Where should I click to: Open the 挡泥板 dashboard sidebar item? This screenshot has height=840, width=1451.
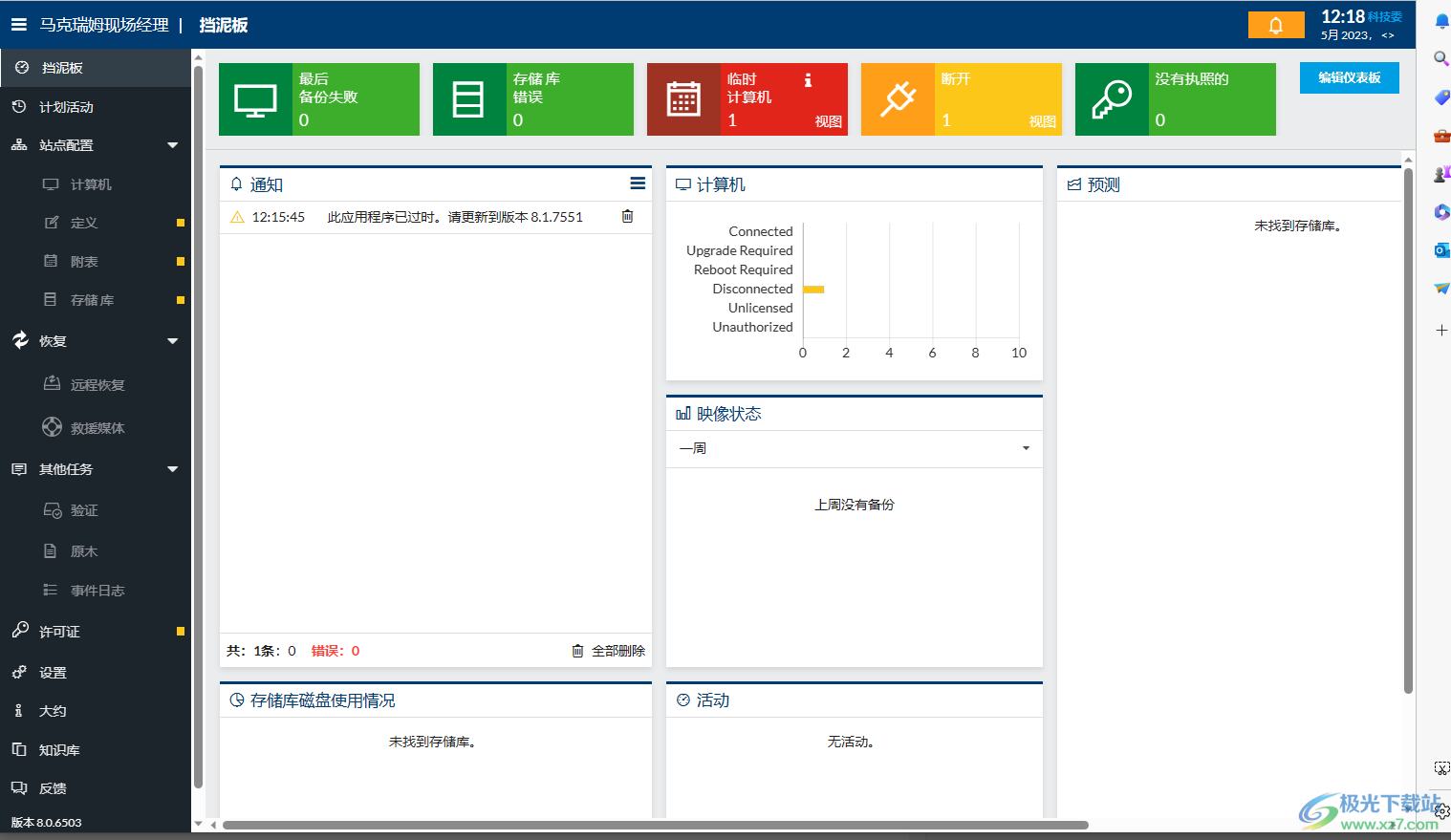(96, 68)
